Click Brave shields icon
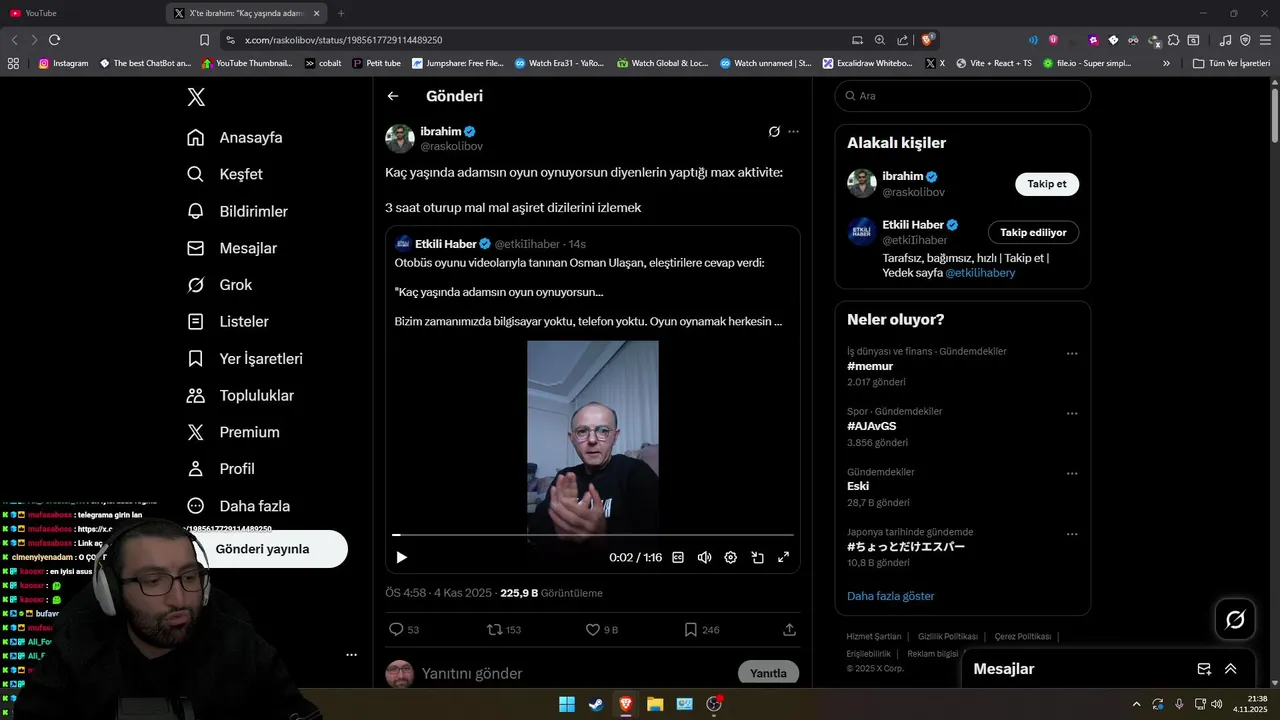The image size is (1280, 720). pyautogui.click(x=928, y=40)
